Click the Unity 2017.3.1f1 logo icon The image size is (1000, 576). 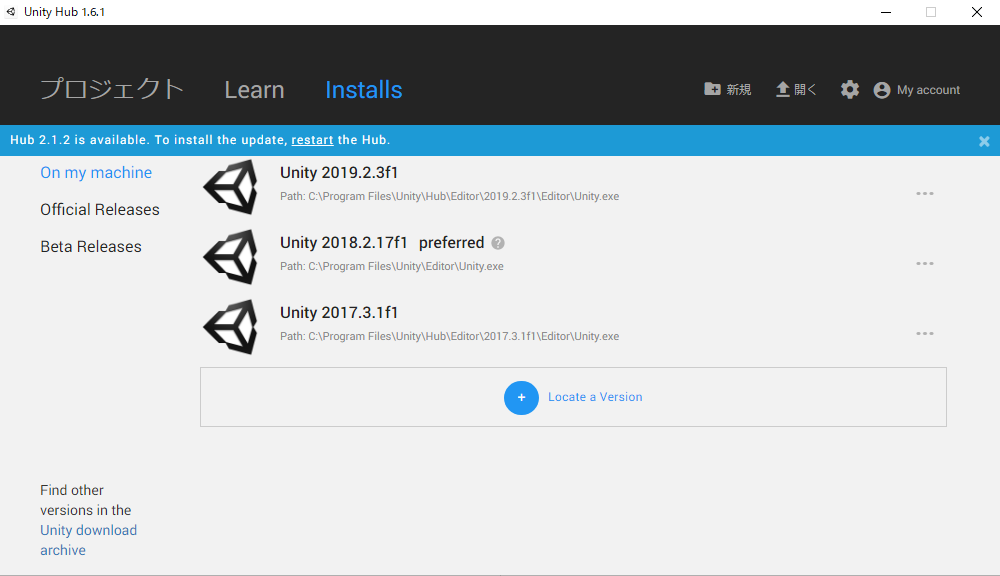pos(231,327)
